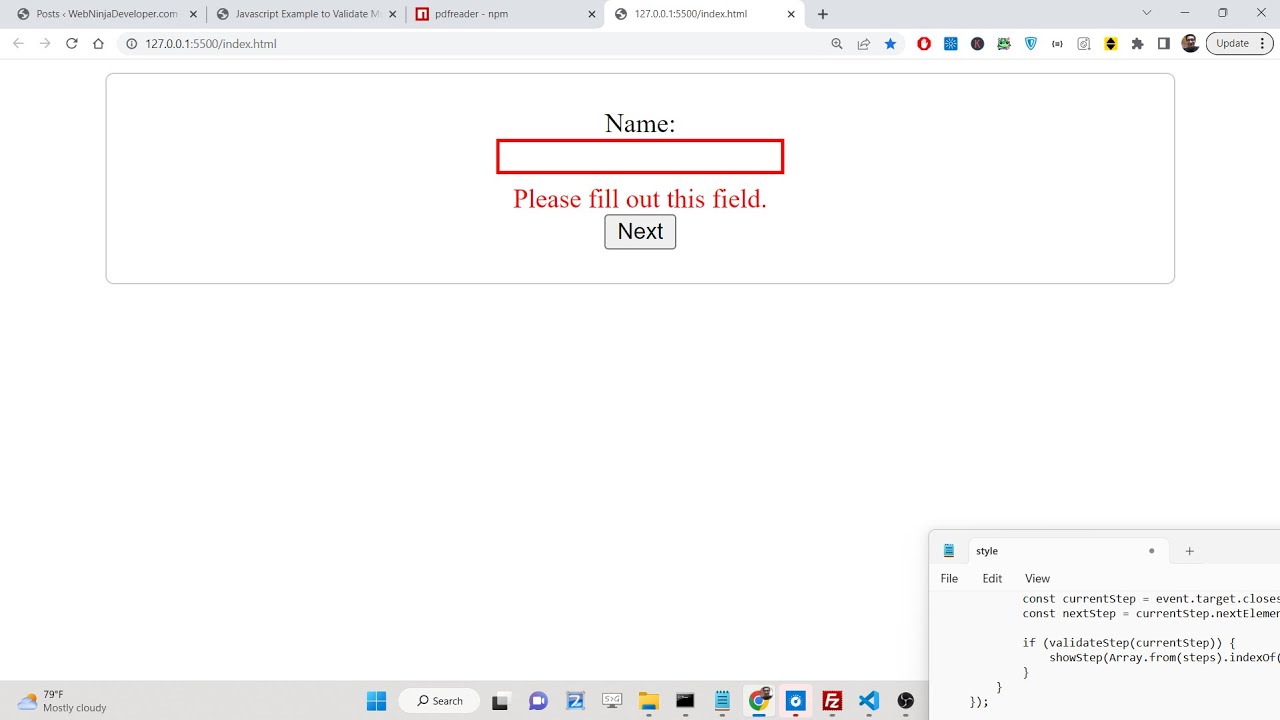The height and width of the screenshot is (720, 1280).
Task: Toggle the browser side panel
Action: point(1164,44)
